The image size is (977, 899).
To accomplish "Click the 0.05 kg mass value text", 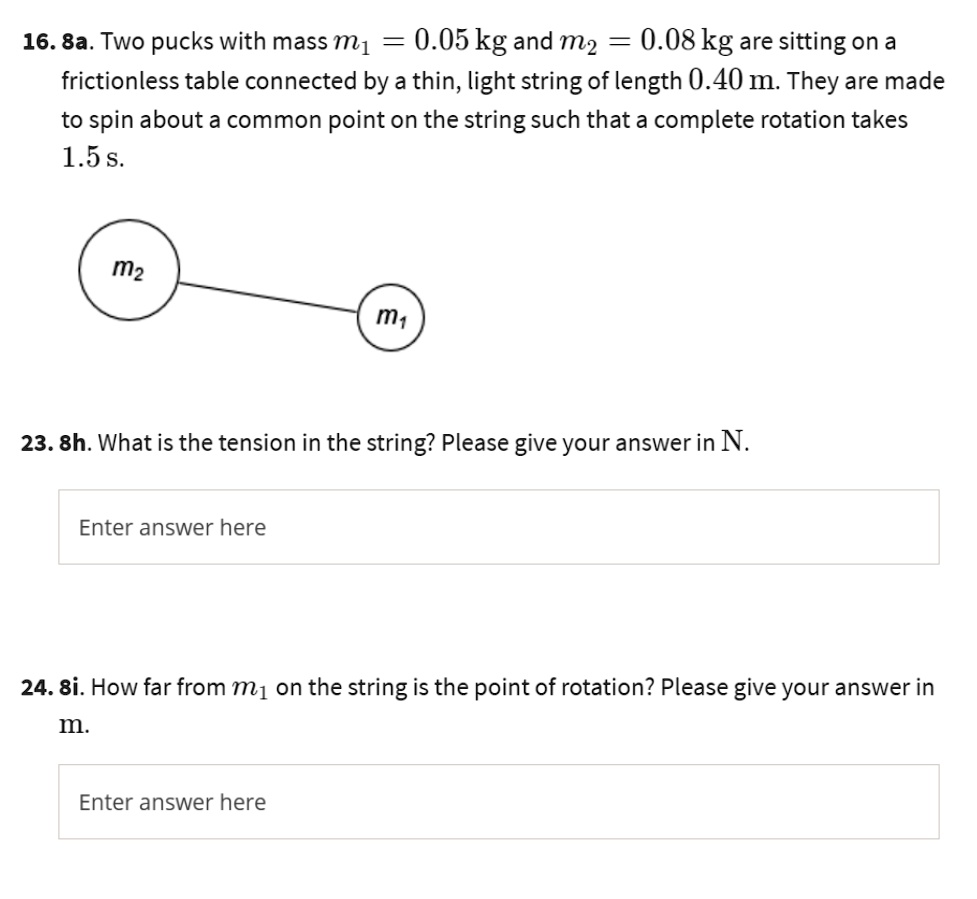I will 453,40.
